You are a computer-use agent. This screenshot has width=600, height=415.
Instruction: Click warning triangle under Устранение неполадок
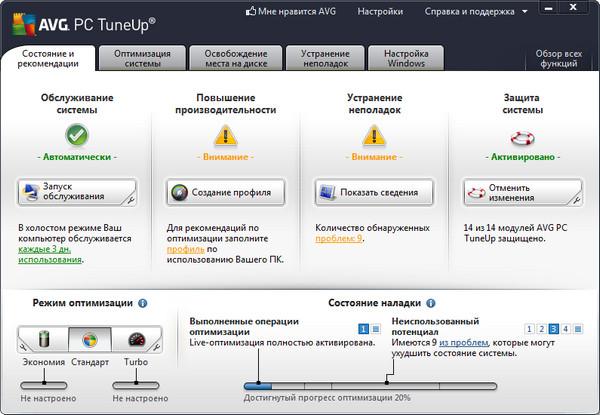tap(374, 136)
